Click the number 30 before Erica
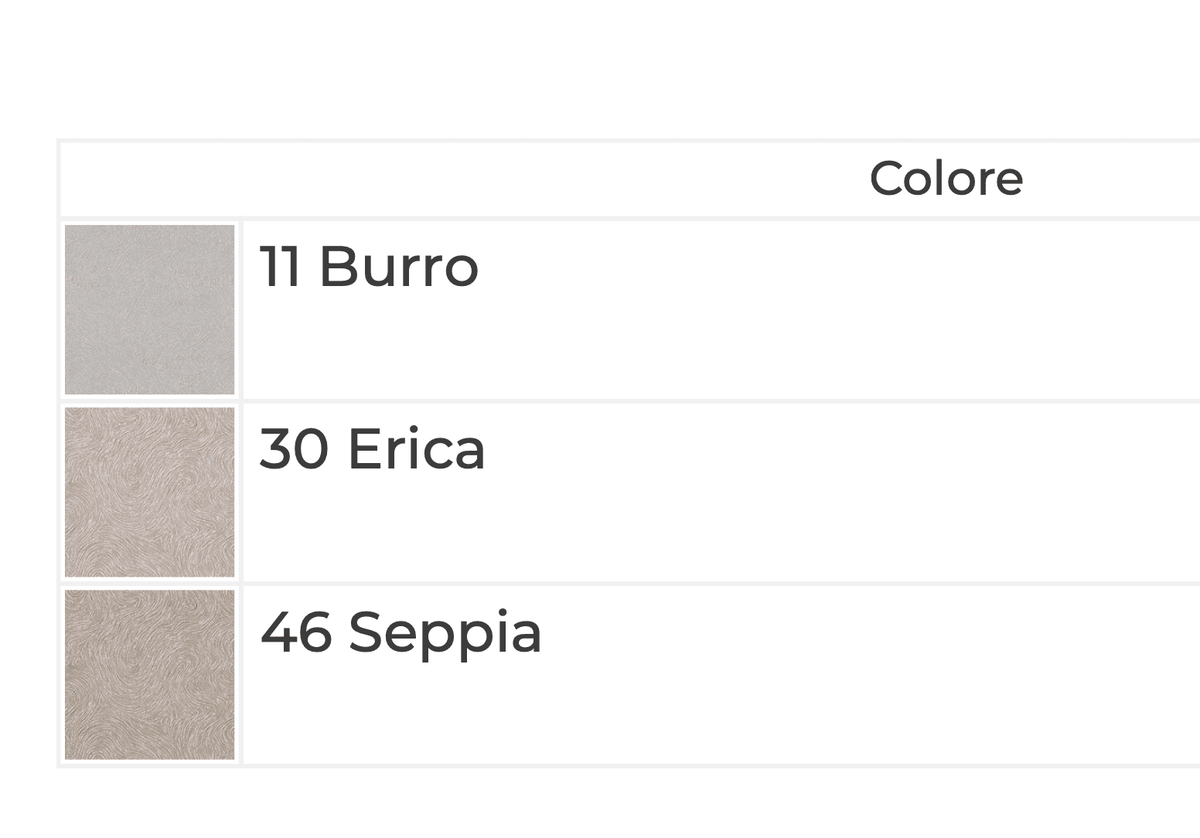This screenshot has height=838, width=1200. point(294,449)
